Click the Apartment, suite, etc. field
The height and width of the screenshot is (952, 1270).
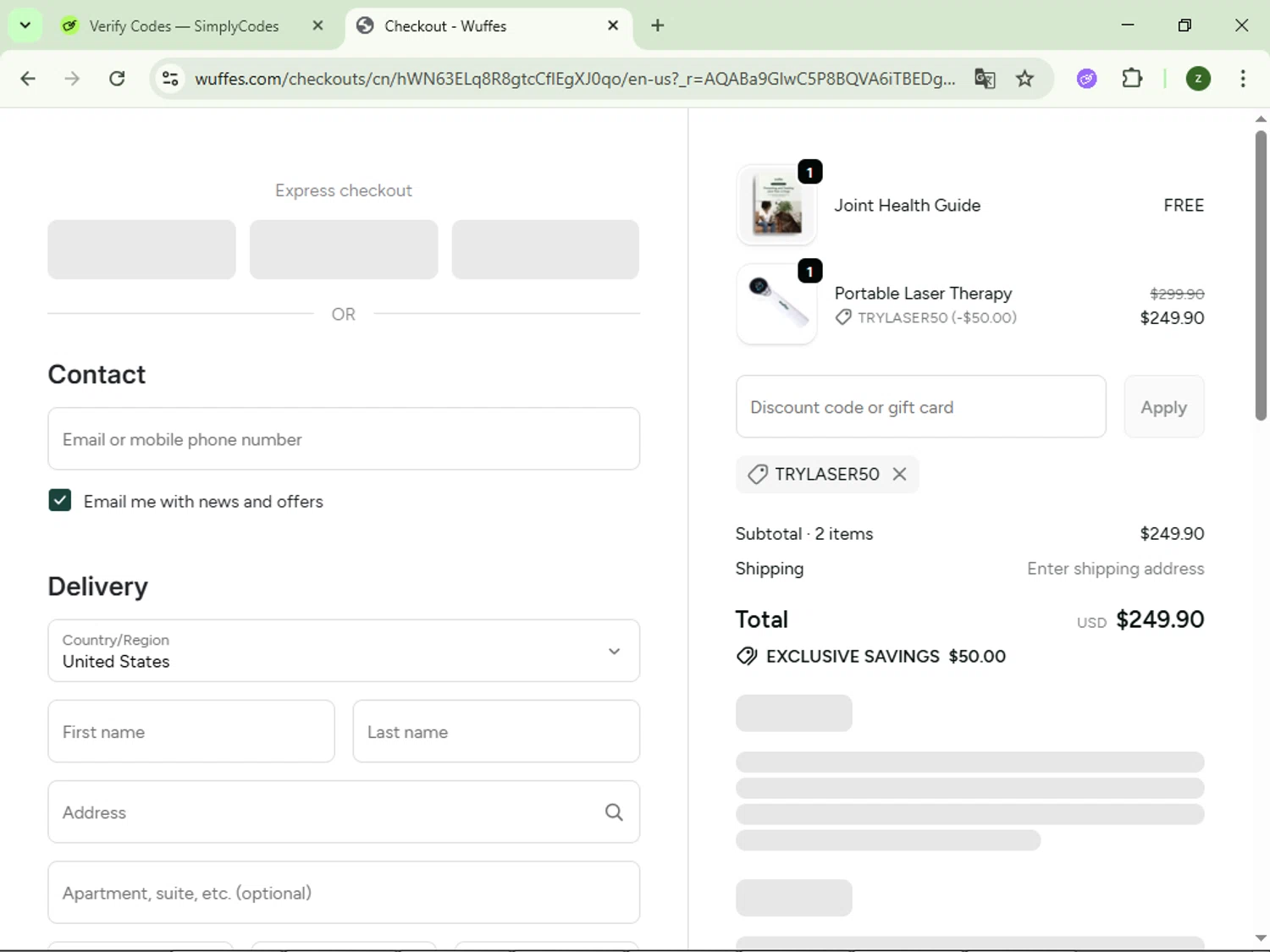coord(344,893)
